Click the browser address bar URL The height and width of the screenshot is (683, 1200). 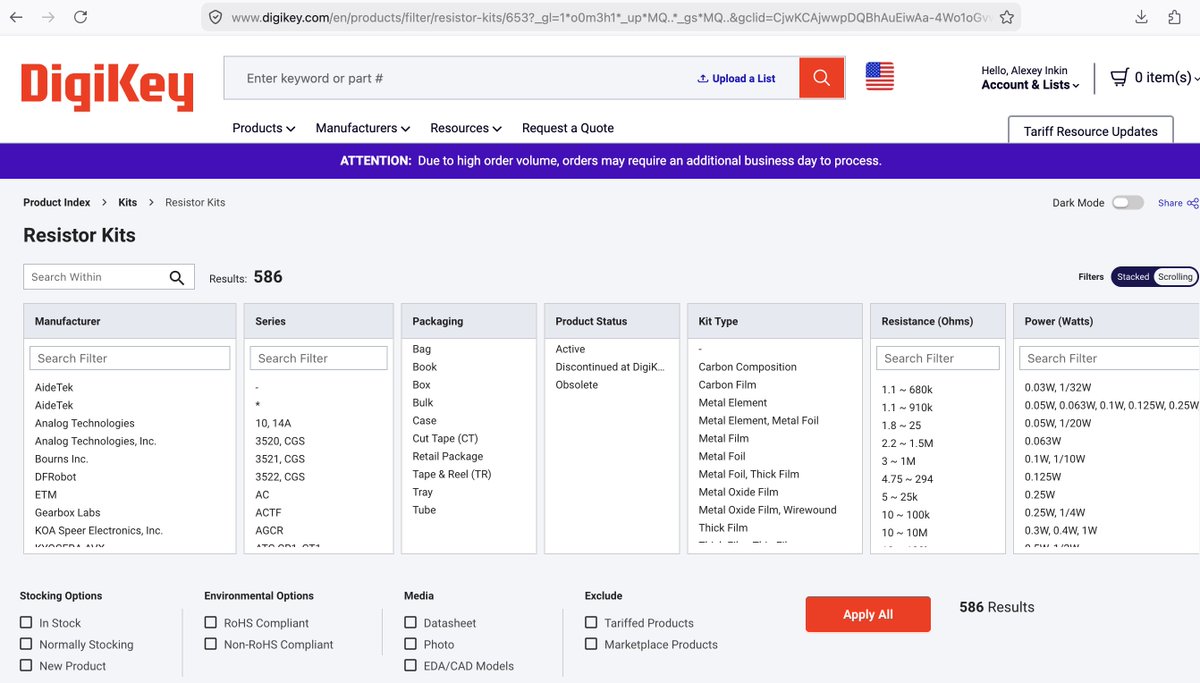[610, 17]
